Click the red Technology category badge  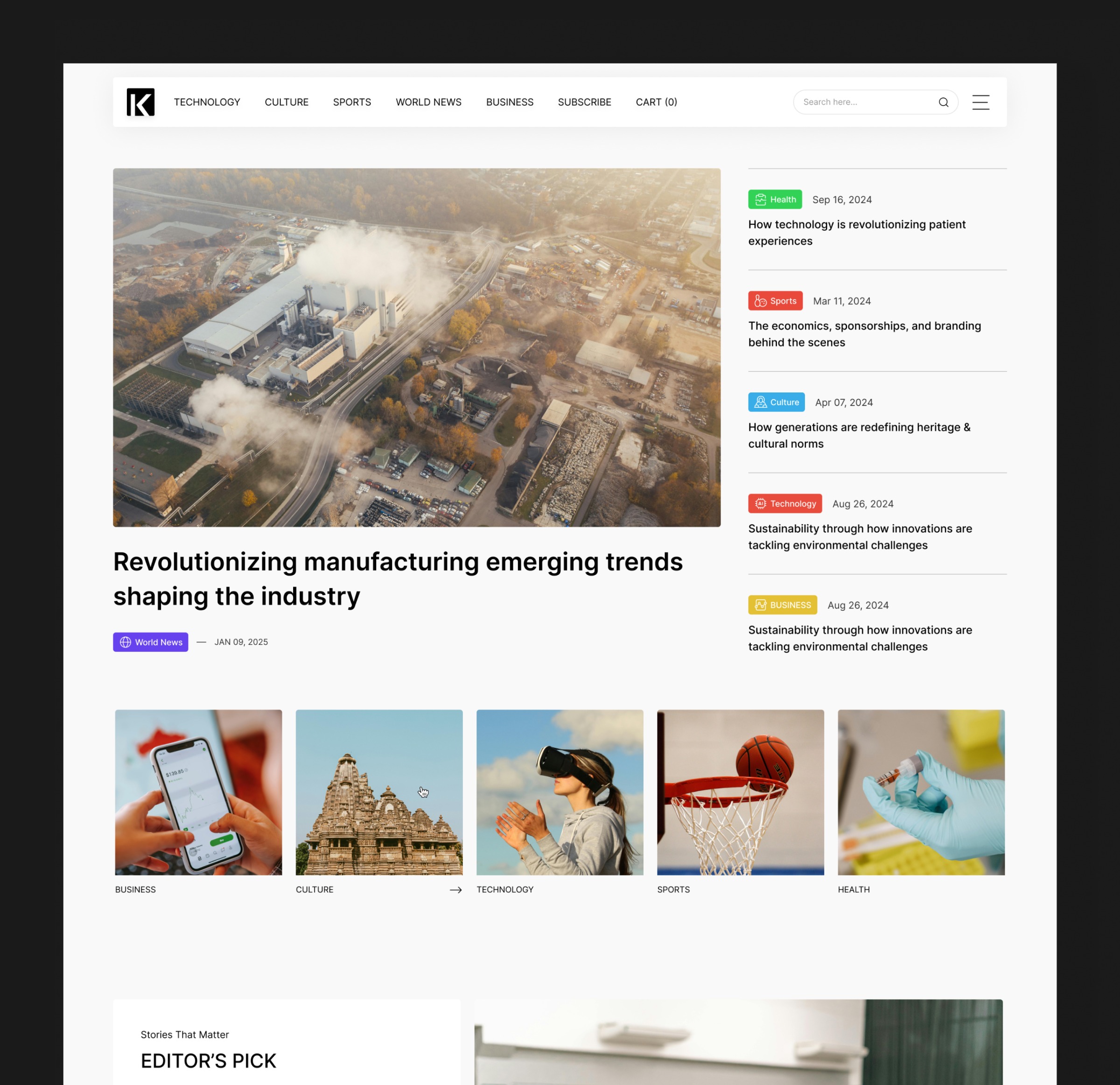[784, 504]
